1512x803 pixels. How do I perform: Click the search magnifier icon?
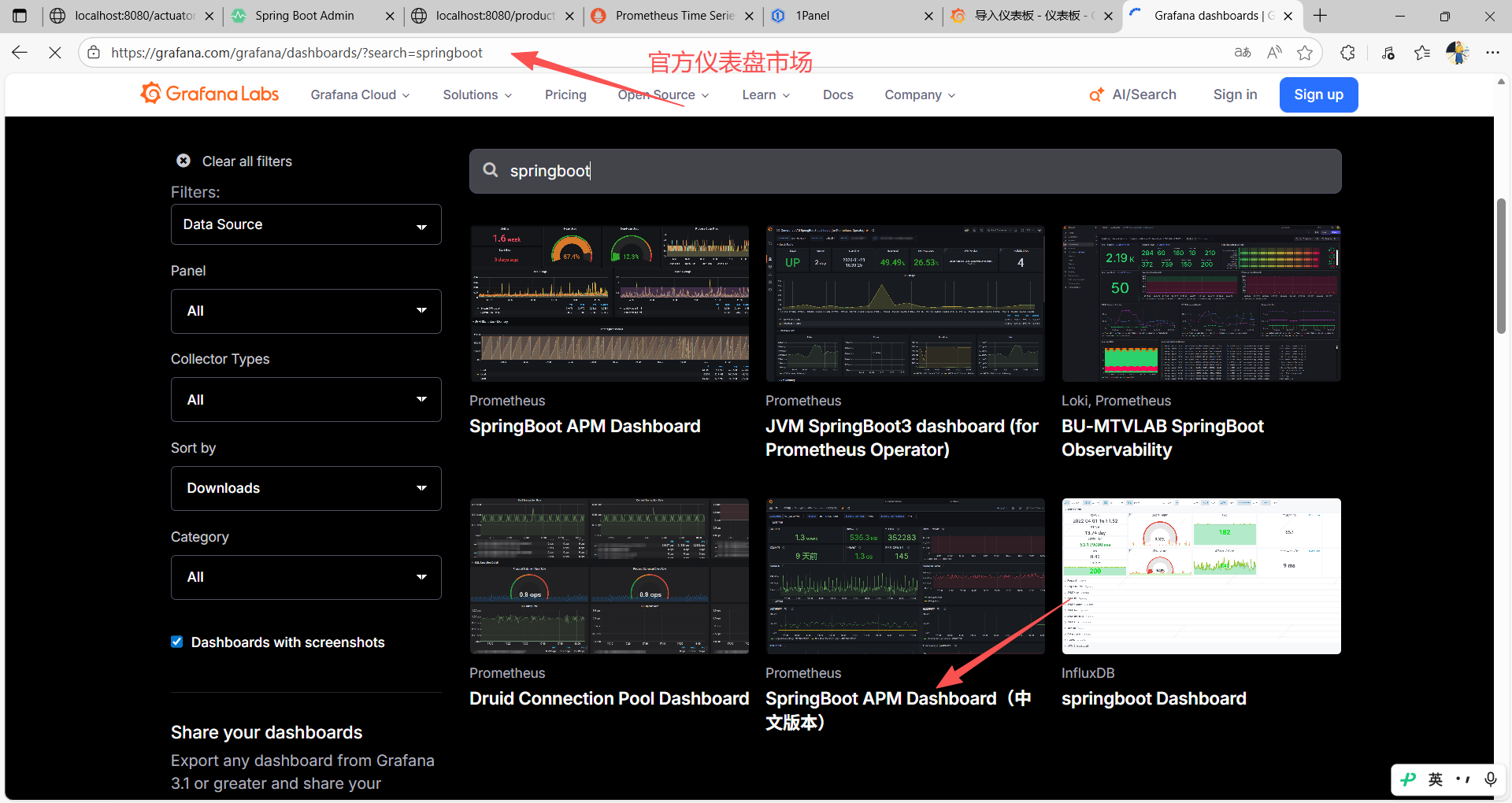click(491, 170)
